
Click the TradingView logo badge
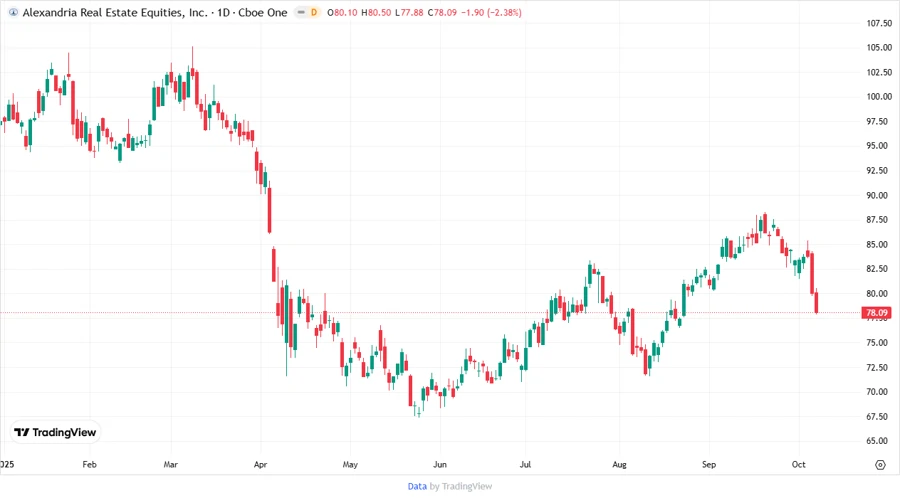55,432
